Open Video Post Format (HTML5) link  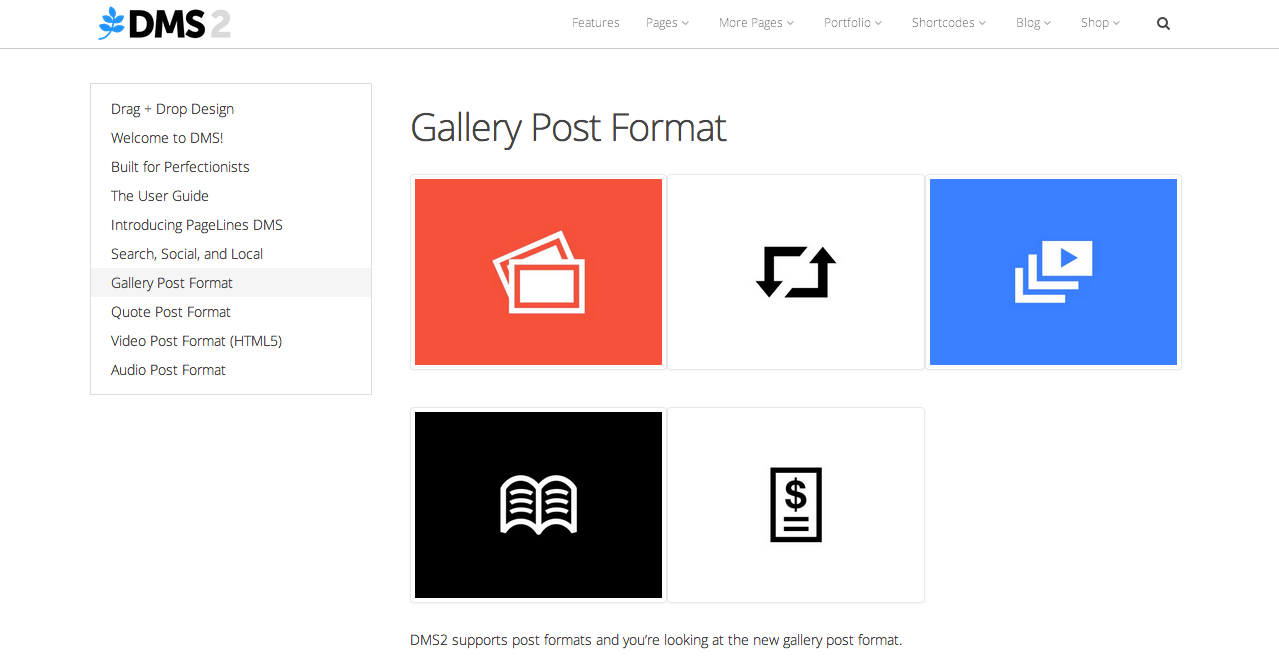196,341
